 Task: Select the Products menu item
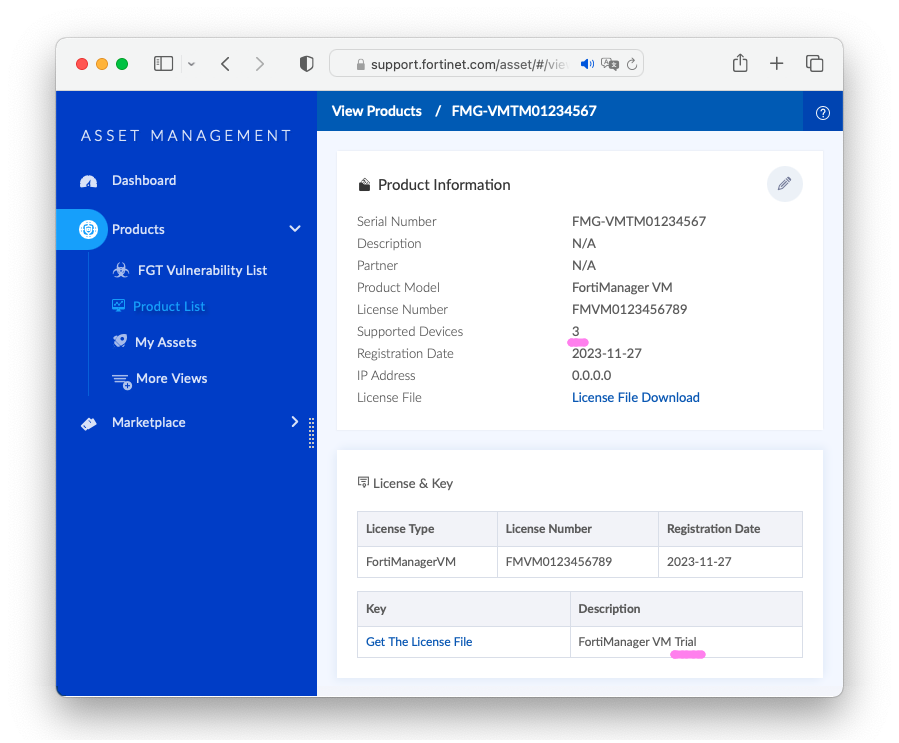138,229
